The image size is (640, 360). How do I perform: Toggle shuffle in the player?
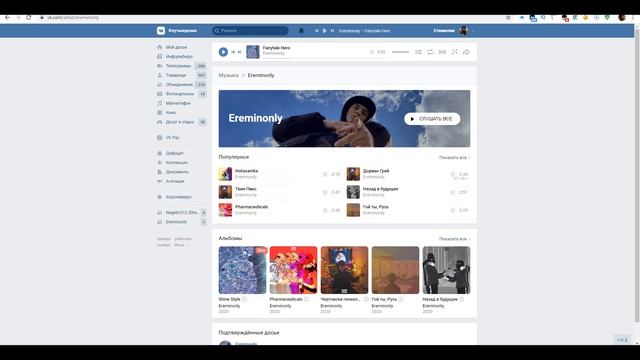coord(418,52)
